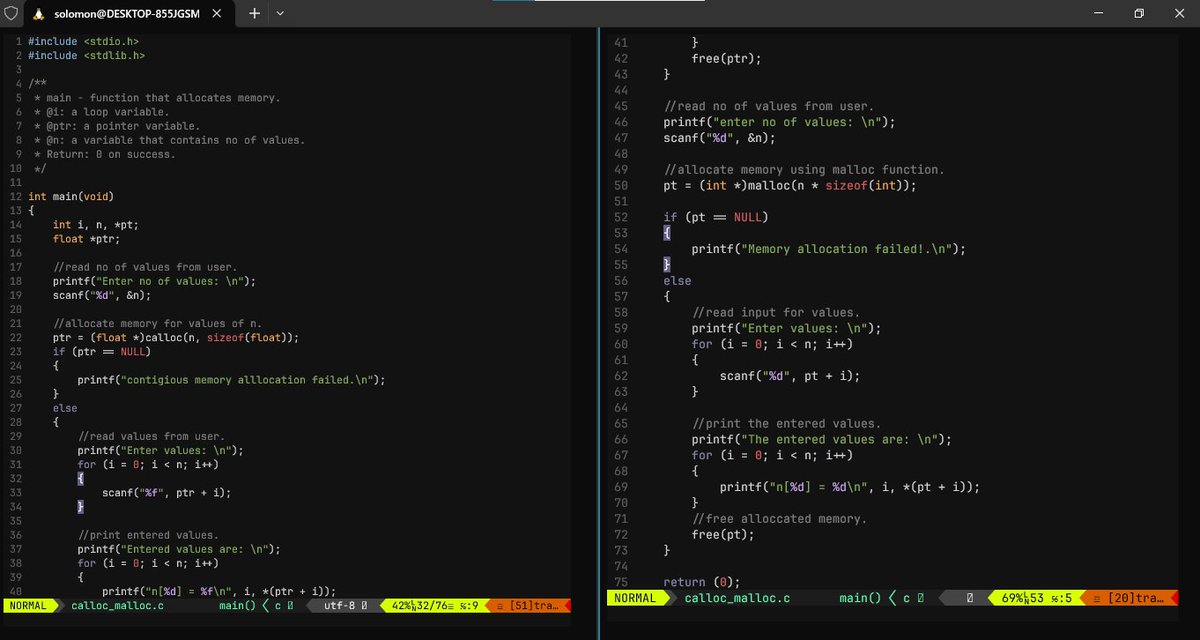Screen dimensions: 1200x640
Task: Close the solomon@DESKTOP-855JGSM tab
Action: (x=216, y=14)
